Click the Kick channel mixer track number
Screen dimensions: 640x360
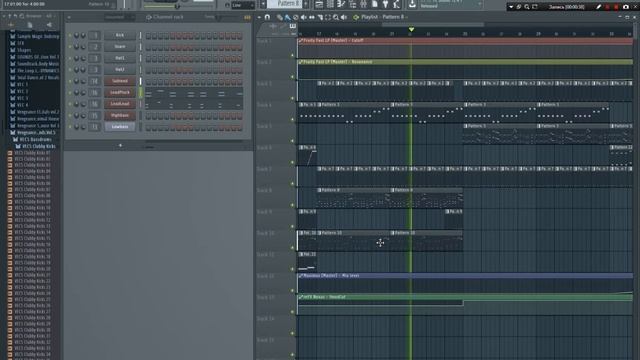95,36
